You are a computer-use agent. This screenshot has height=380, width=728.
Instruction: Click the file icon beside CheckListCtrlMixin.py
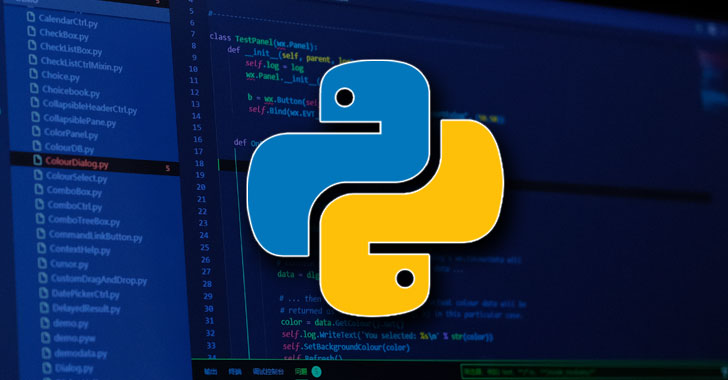33,59
